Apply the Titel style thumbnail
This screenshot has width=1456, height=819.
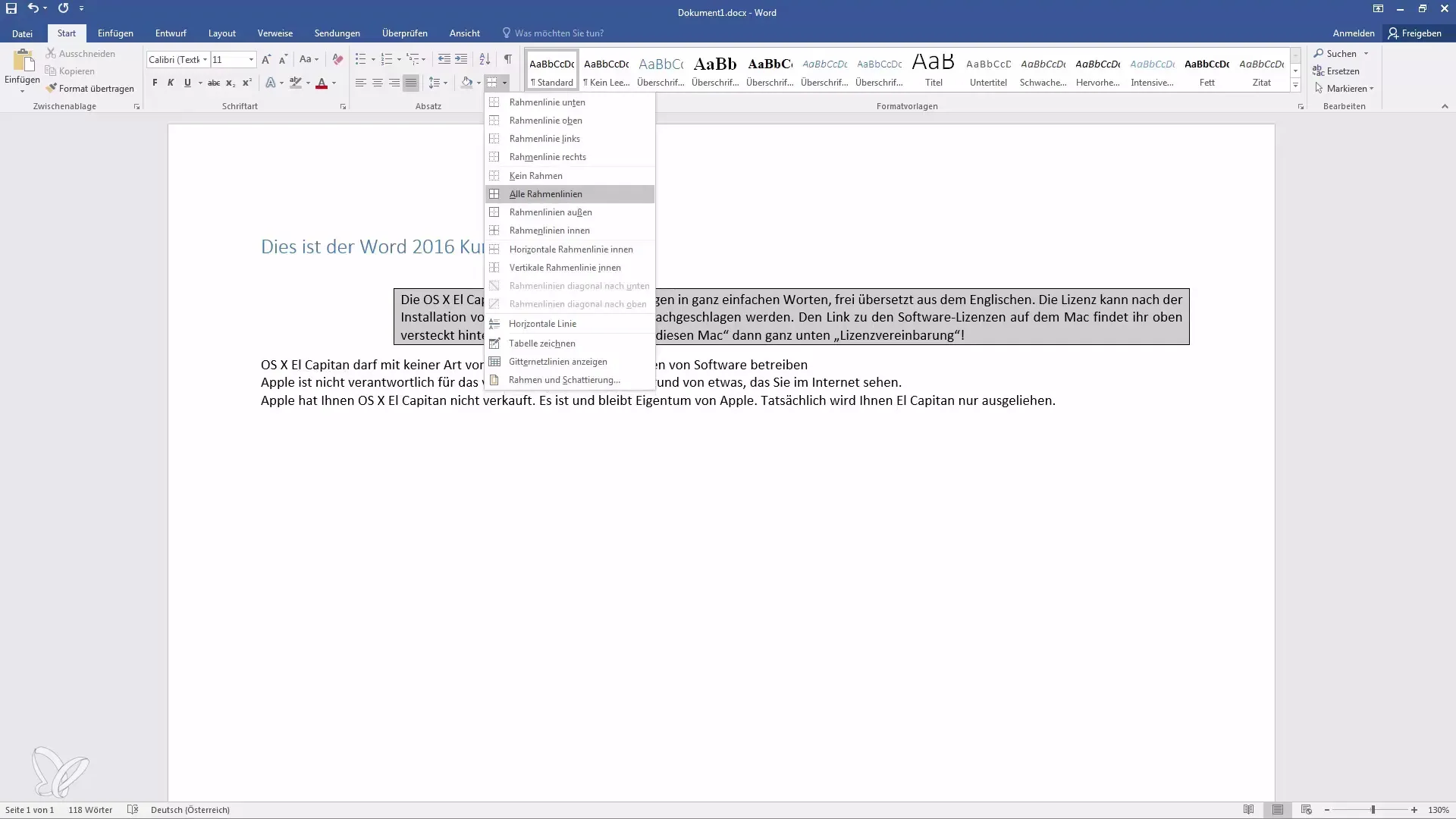click(x=934, y=70)
